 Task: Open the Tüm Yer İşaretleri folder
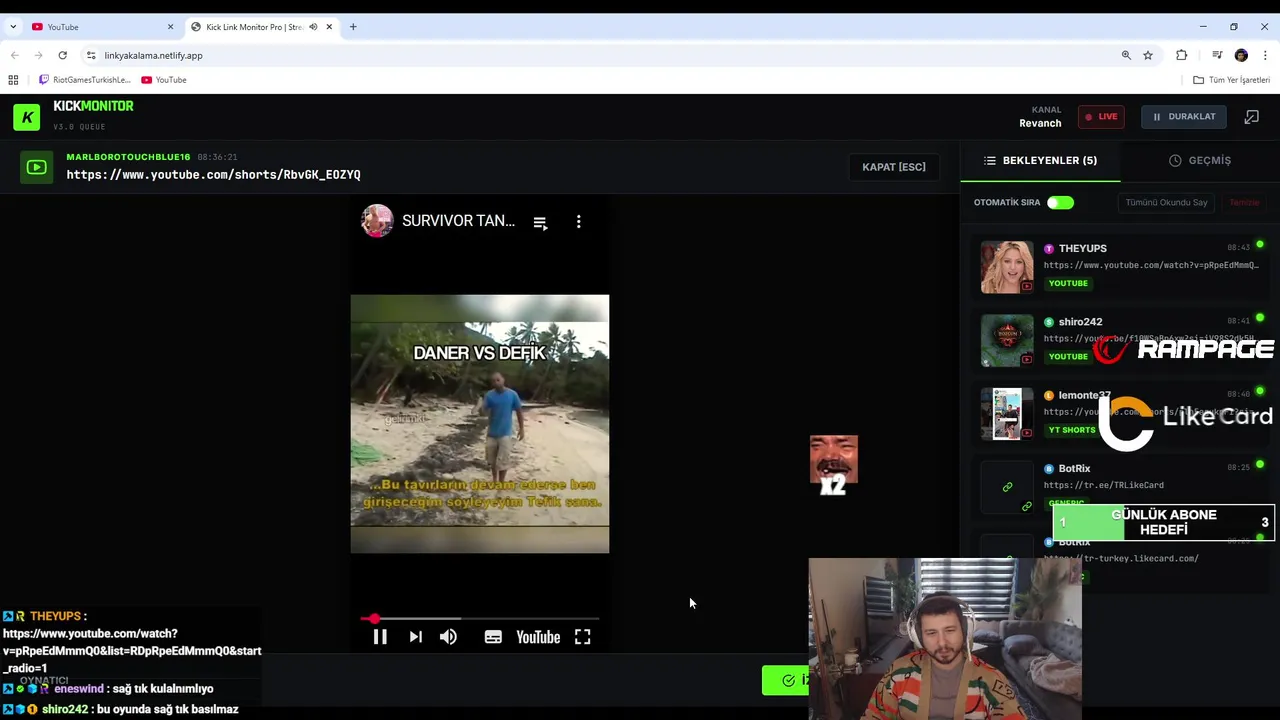coord(1231,80)
